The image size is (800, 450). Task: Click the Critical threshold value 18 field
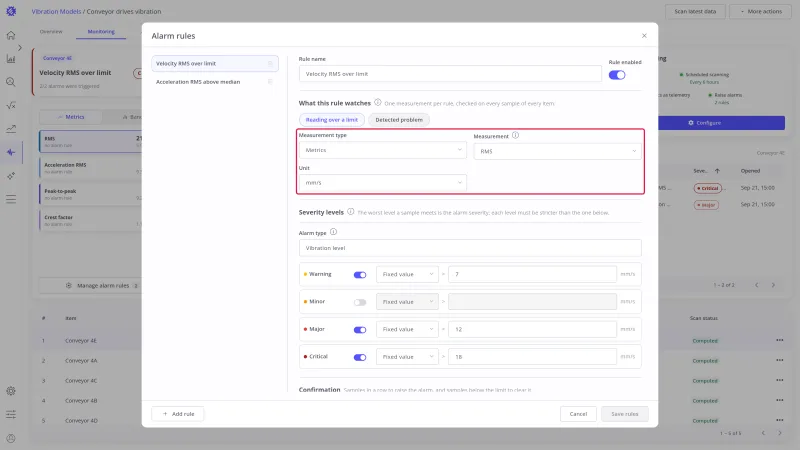(532, 357)
